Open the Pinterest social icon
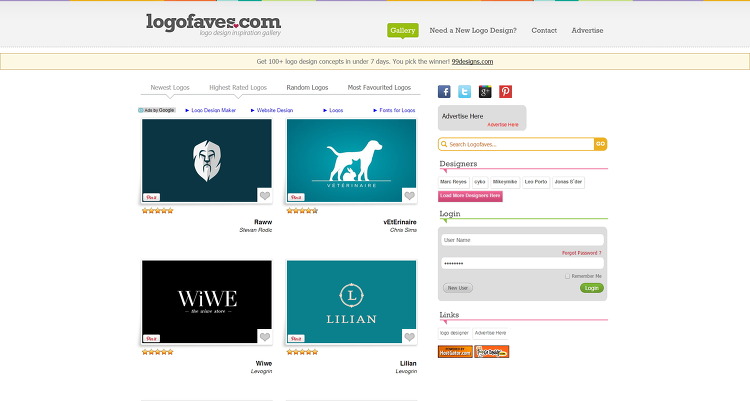 pos(506,91)
